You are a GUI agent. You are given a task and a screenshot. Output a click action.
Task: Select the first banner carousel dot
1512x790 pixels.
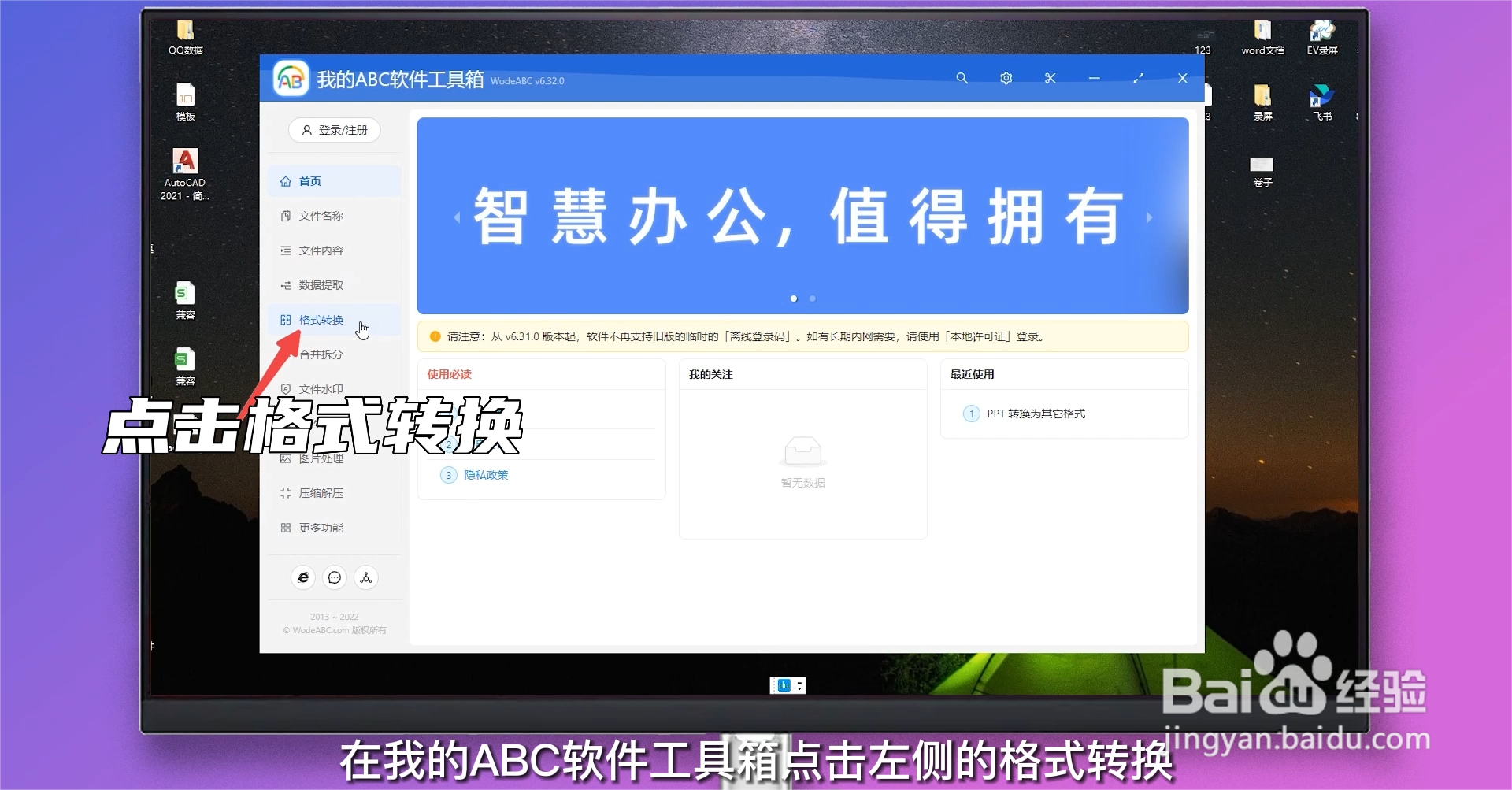coord(794,299)
